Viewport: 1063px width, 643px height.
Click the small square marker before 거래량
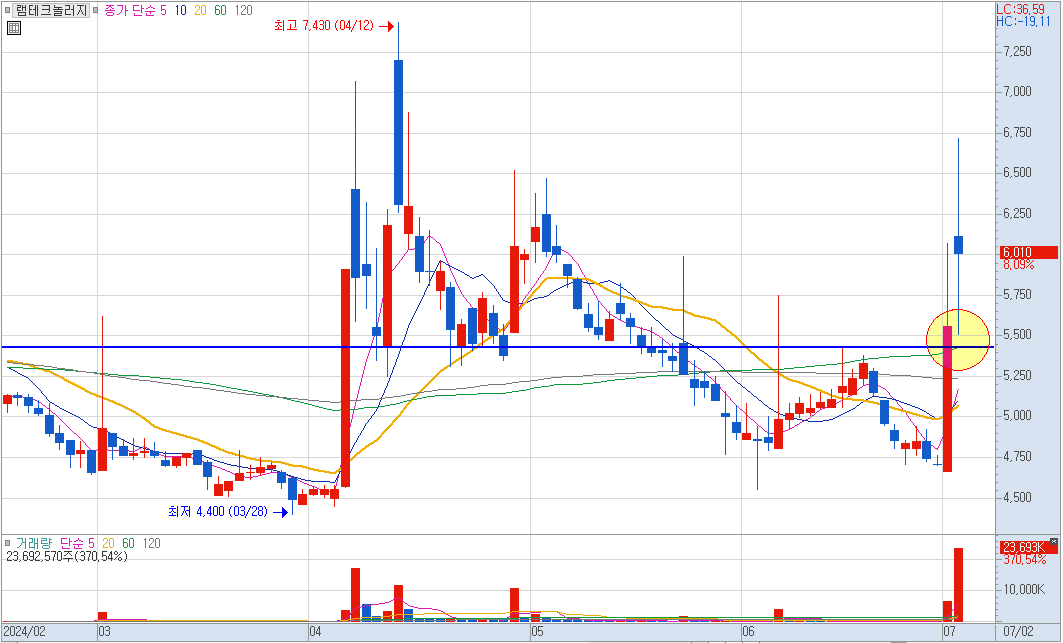[7, 543]
